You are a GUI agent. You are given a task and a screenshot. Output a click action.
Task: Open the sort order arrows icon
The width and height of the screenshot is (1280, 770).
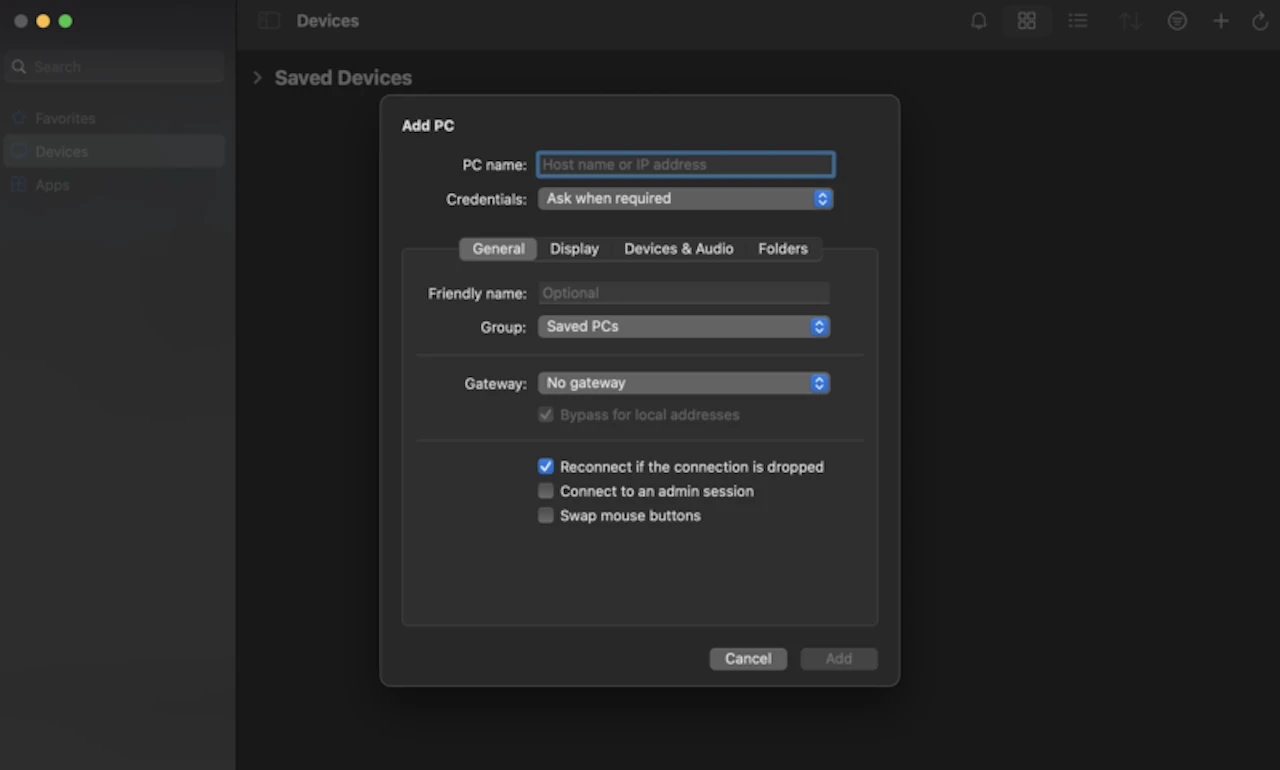tap(1130, 21)
